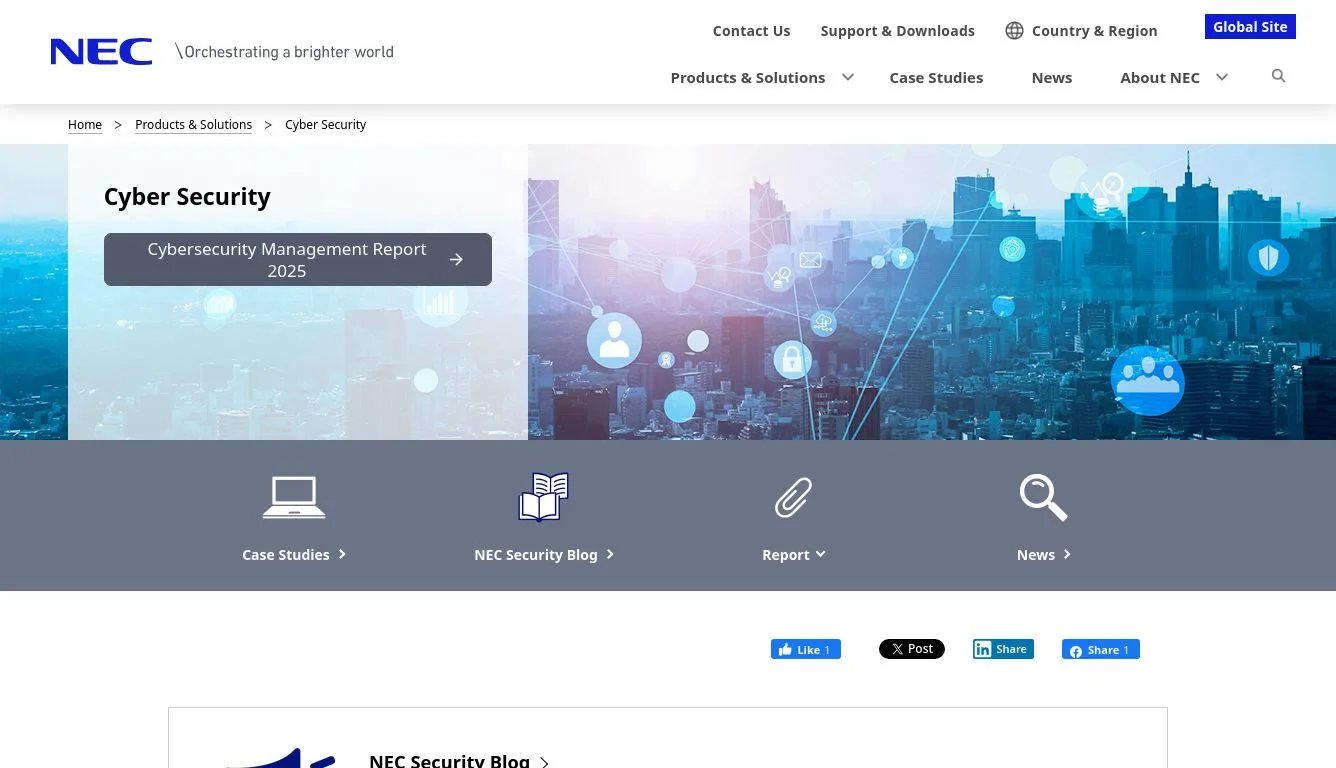The height and width of the screenshot is (768, 1336).
Task: Expand the Products & Solutions menu chevron
Action: tap(848, 77)
